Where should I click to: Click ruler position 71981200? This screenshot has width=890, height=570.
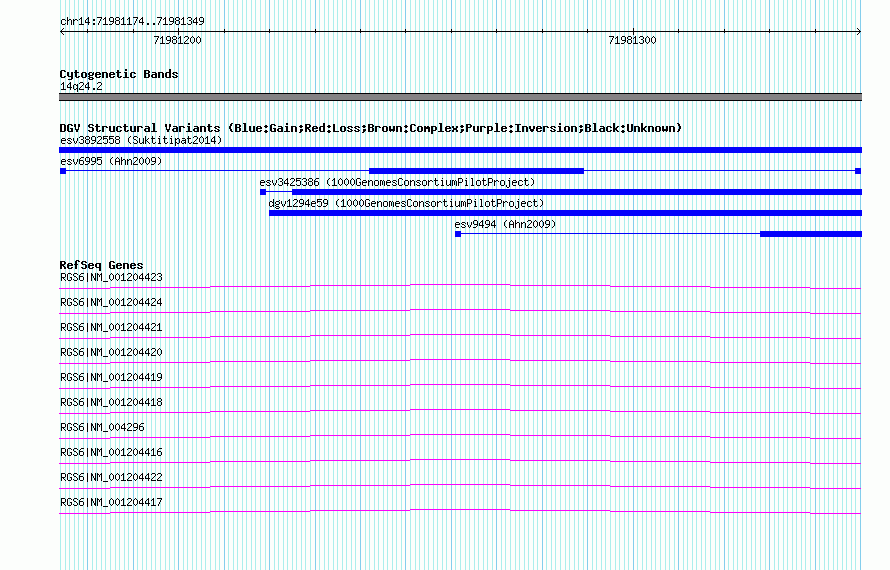177,40
